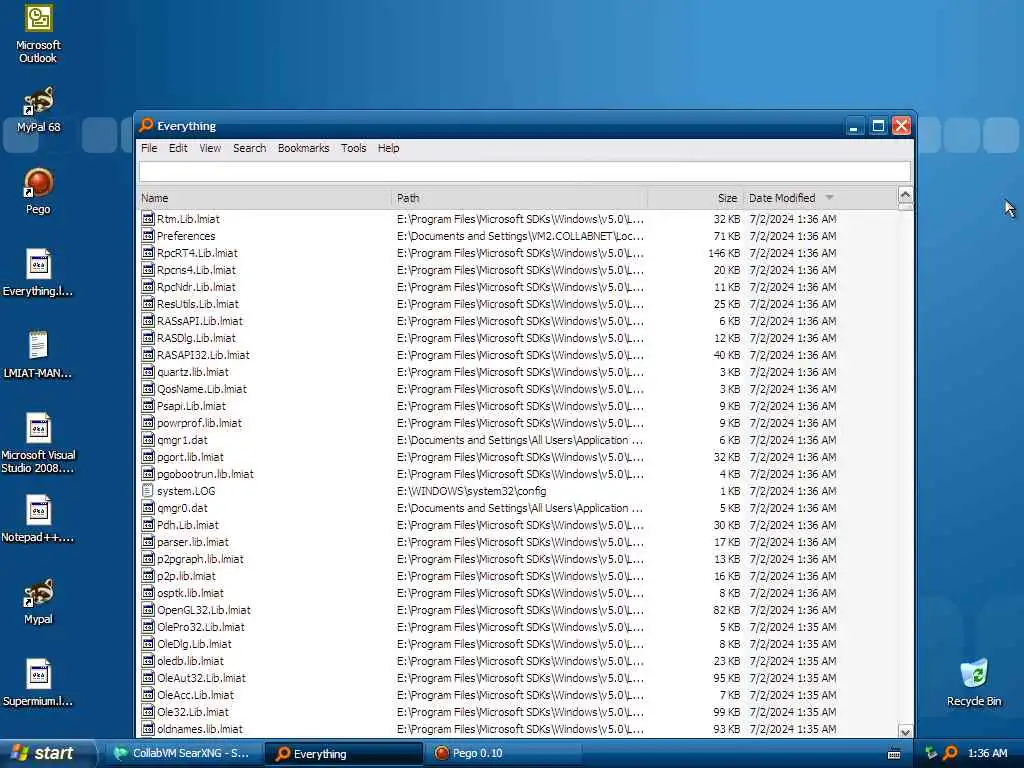Click the network tray icon
This screenshot has height=768, width=1024.
[931, 753]
